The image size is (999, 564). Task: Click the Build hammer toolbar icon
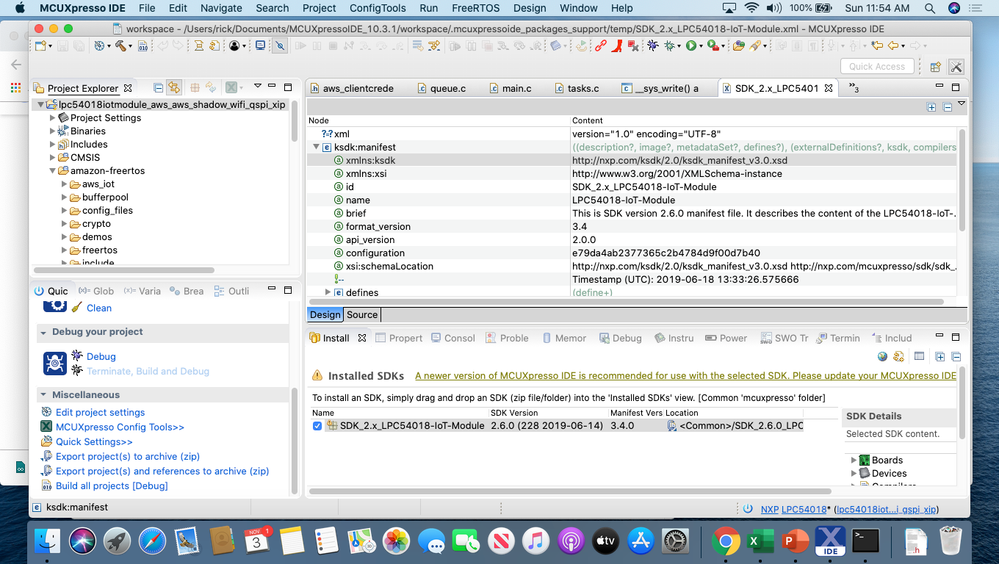tap(119, 46)
